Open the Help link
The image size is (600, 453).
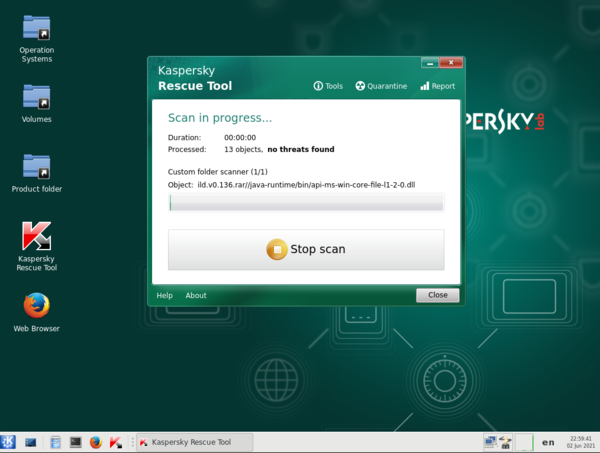click(x=165, y=295)
